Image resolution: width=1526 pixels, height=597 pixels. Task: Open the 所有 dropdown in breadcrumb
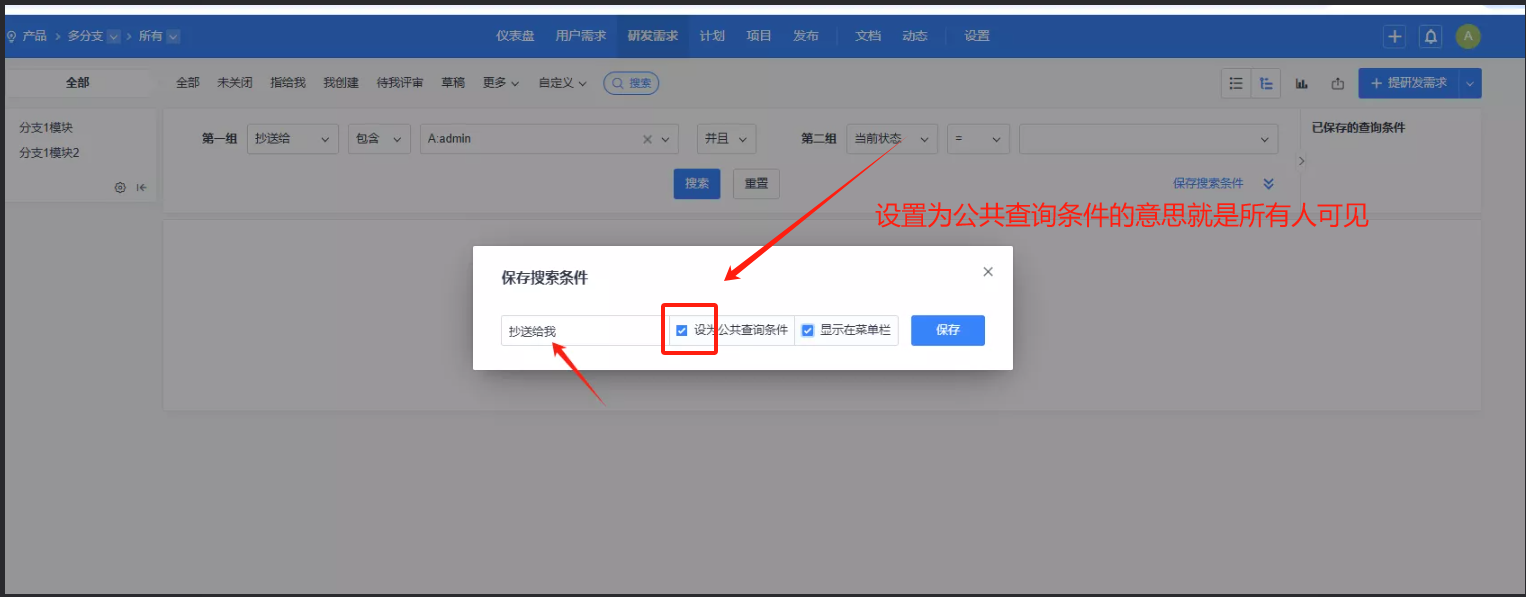click(173, 36)
